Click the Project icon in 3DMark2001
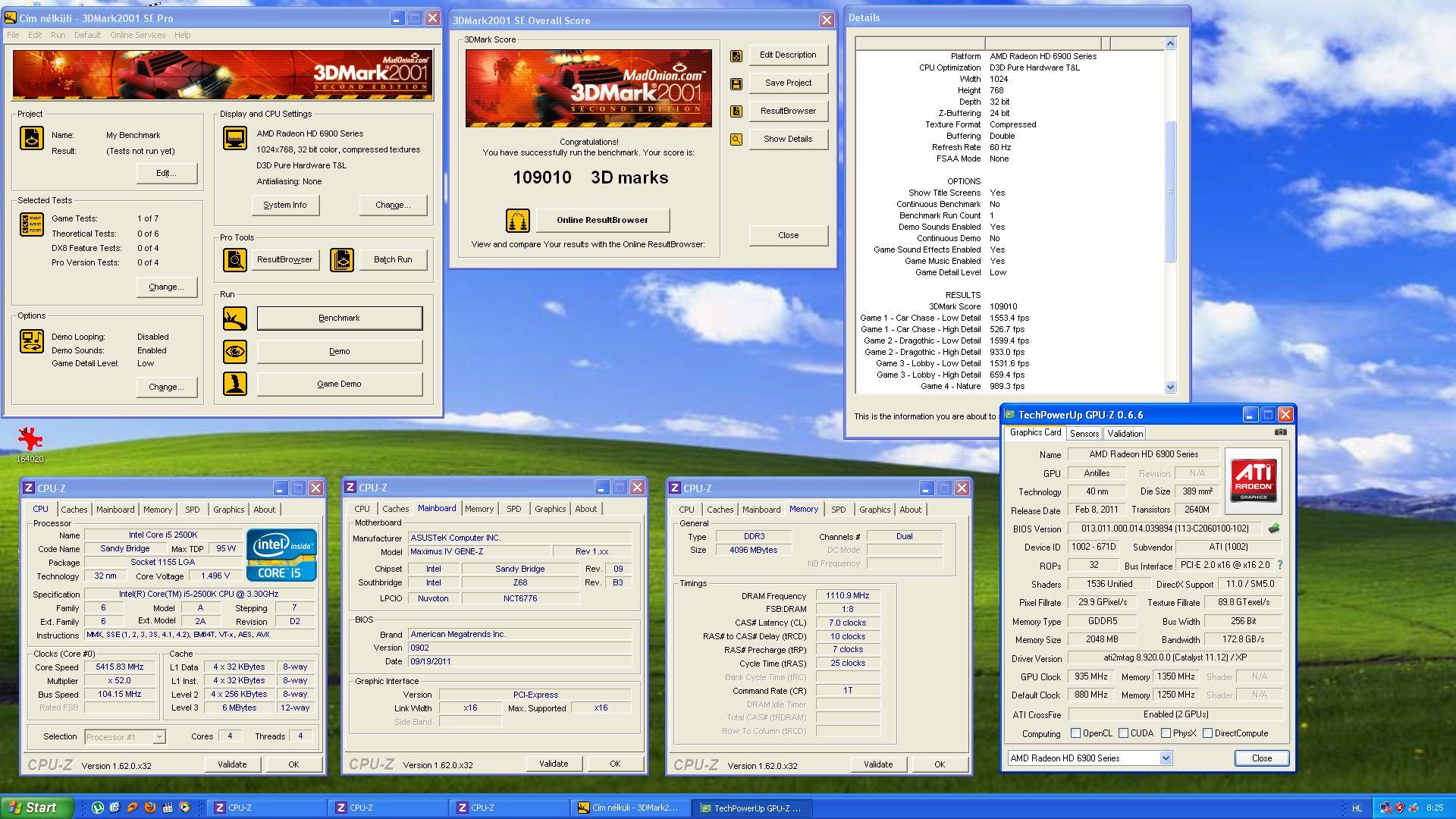1456x819 pixels. coord(32,138)
